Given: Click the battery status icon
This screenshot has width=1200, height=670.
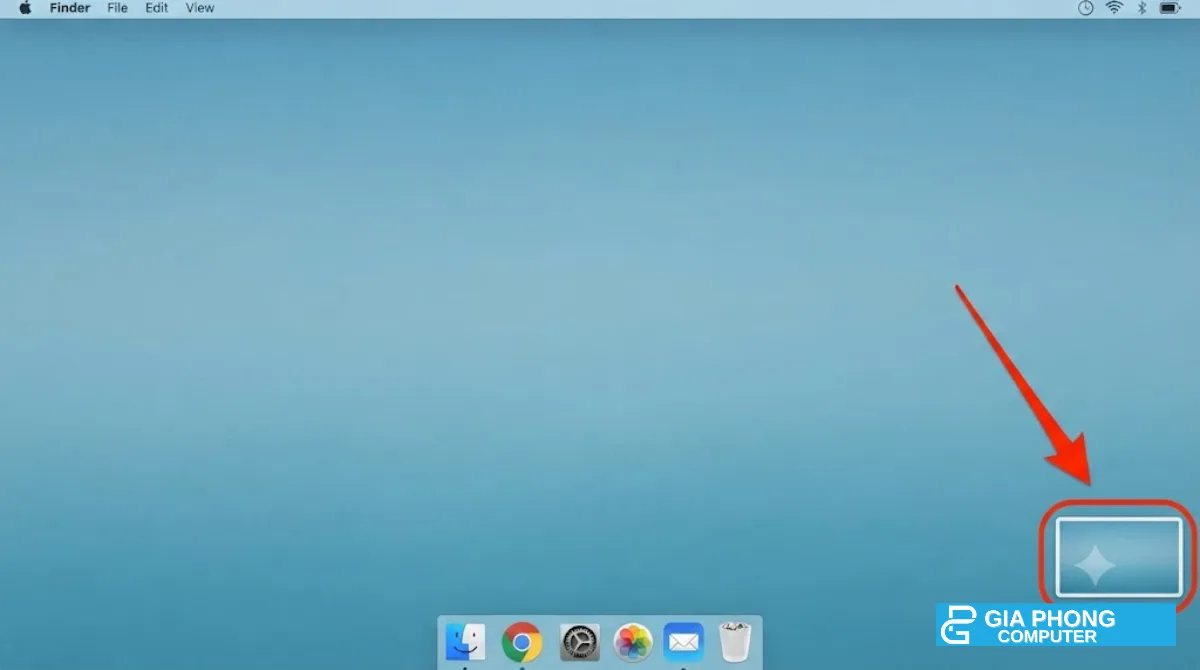Looking at the screenshot, I should 1170,8.
